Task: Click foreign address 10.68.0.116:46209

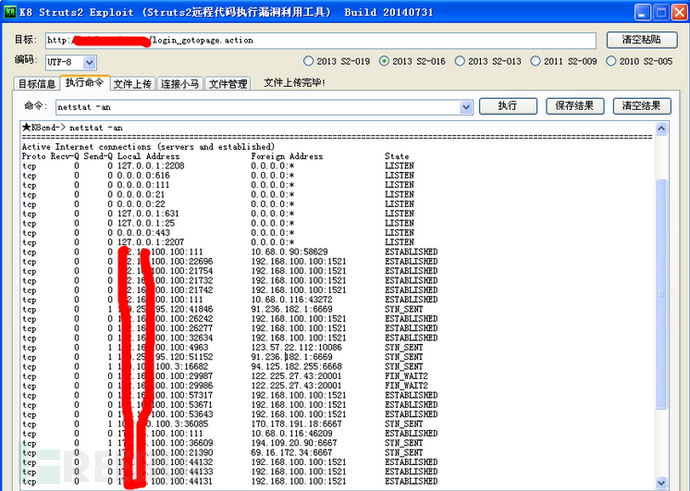Action: point(292,434)
